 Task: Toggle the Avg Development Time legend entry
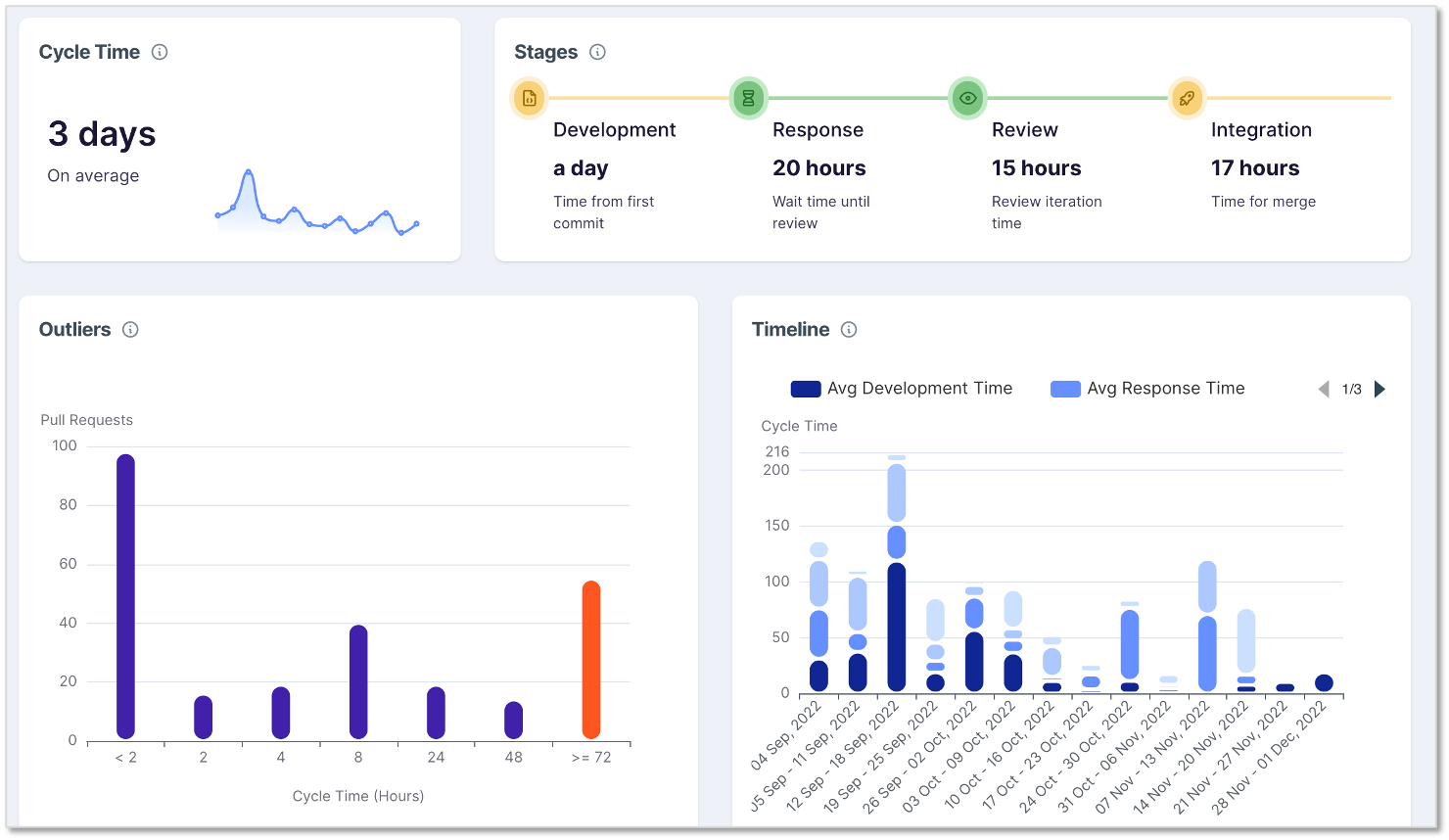[x=901, y=388]
